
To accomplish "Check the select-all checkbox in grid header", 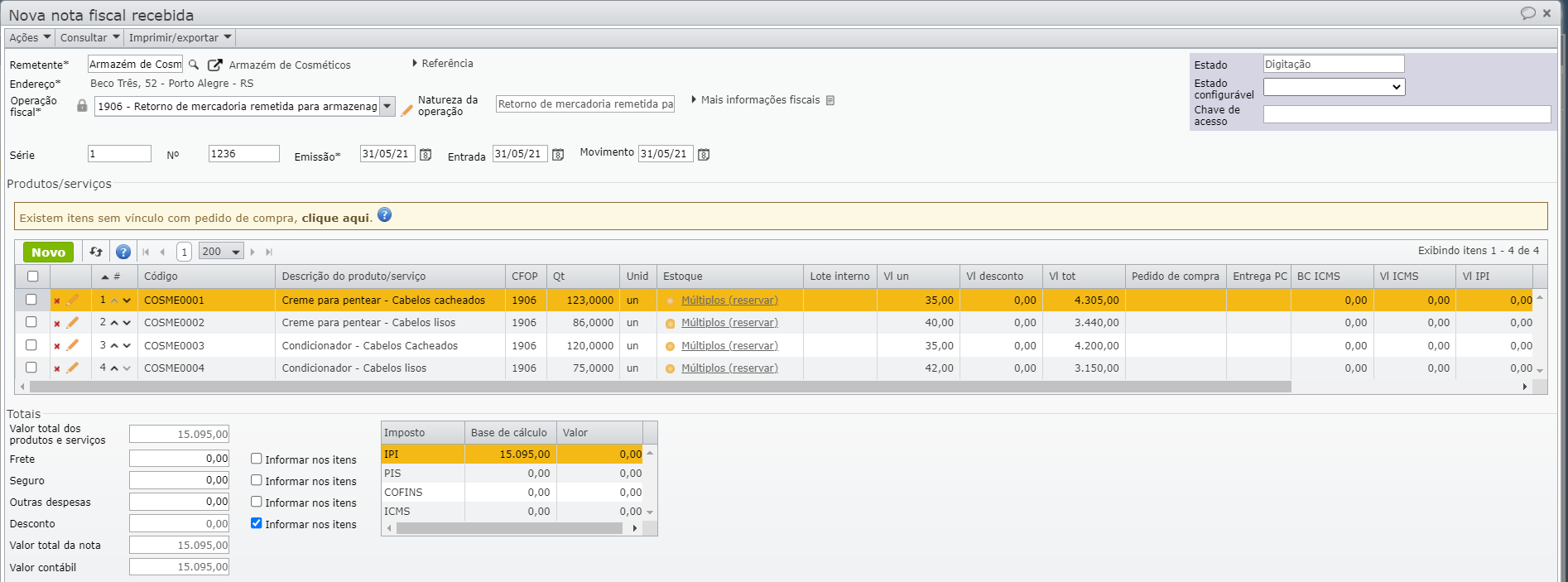I will (x=32, y=277).
